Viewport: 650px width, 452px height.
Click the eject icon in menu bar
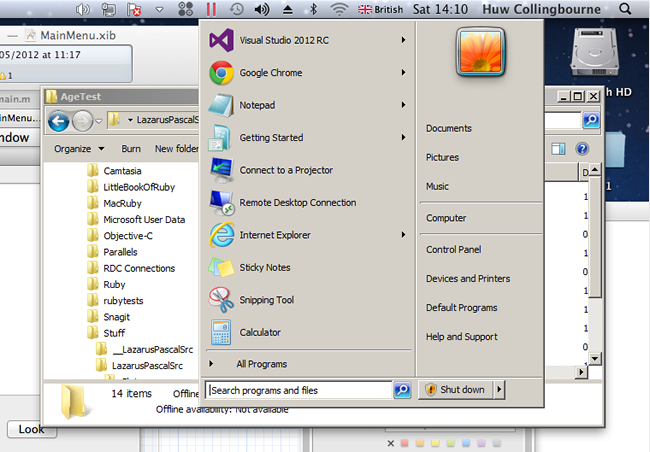288,10
